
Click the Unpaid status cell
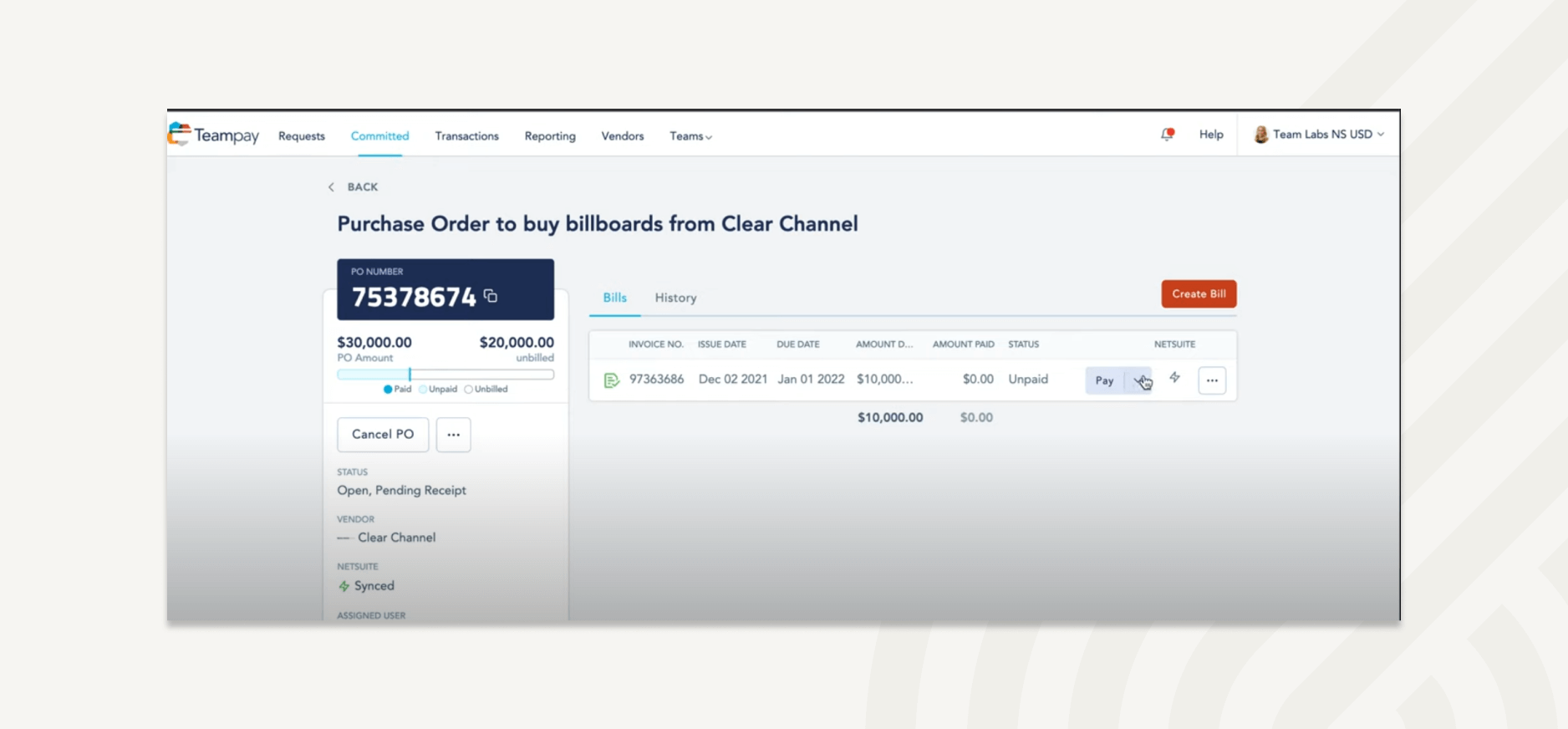(x=1028, y=380)
